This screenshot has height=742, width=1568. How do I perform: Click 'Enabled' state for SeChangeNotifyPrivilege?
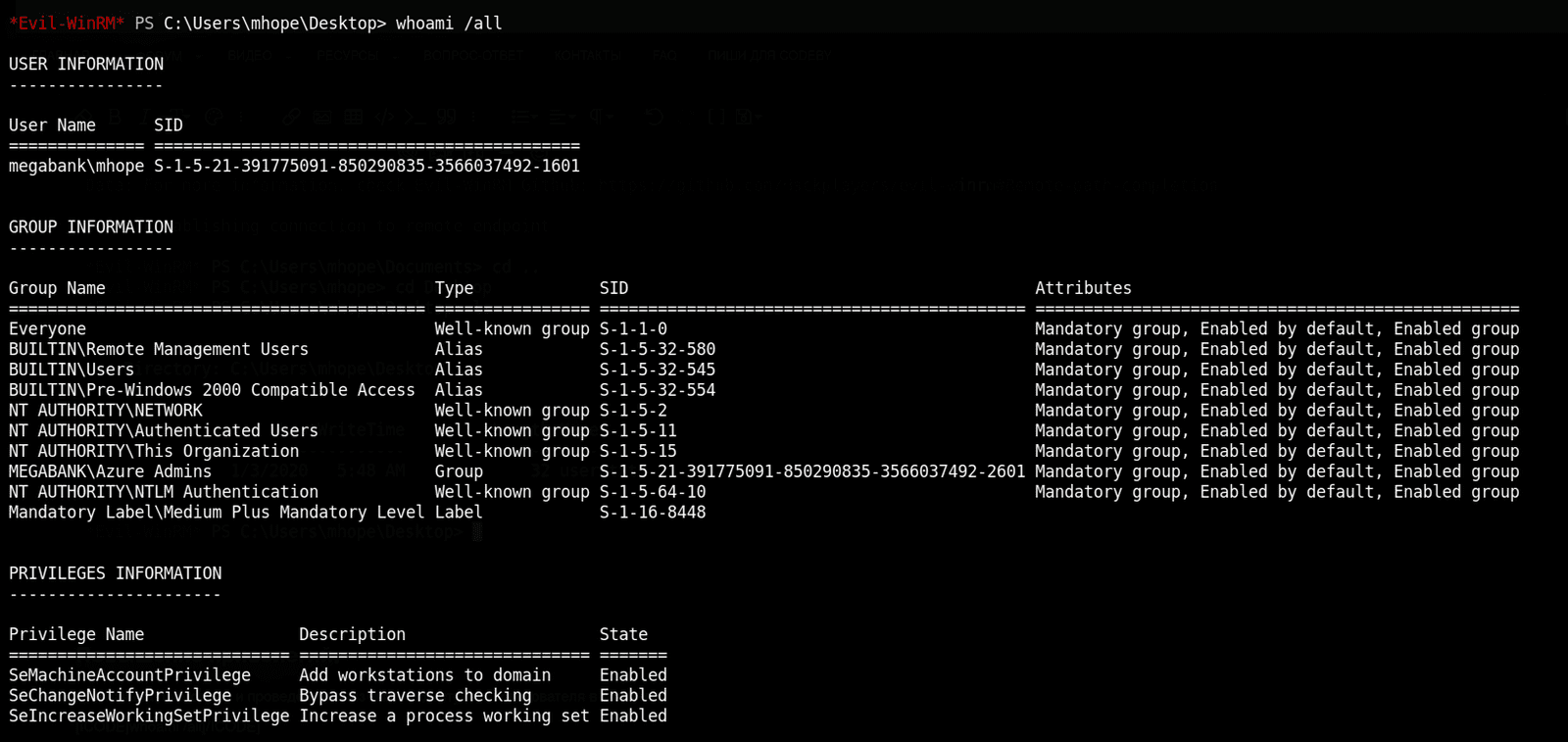(633, 696)
